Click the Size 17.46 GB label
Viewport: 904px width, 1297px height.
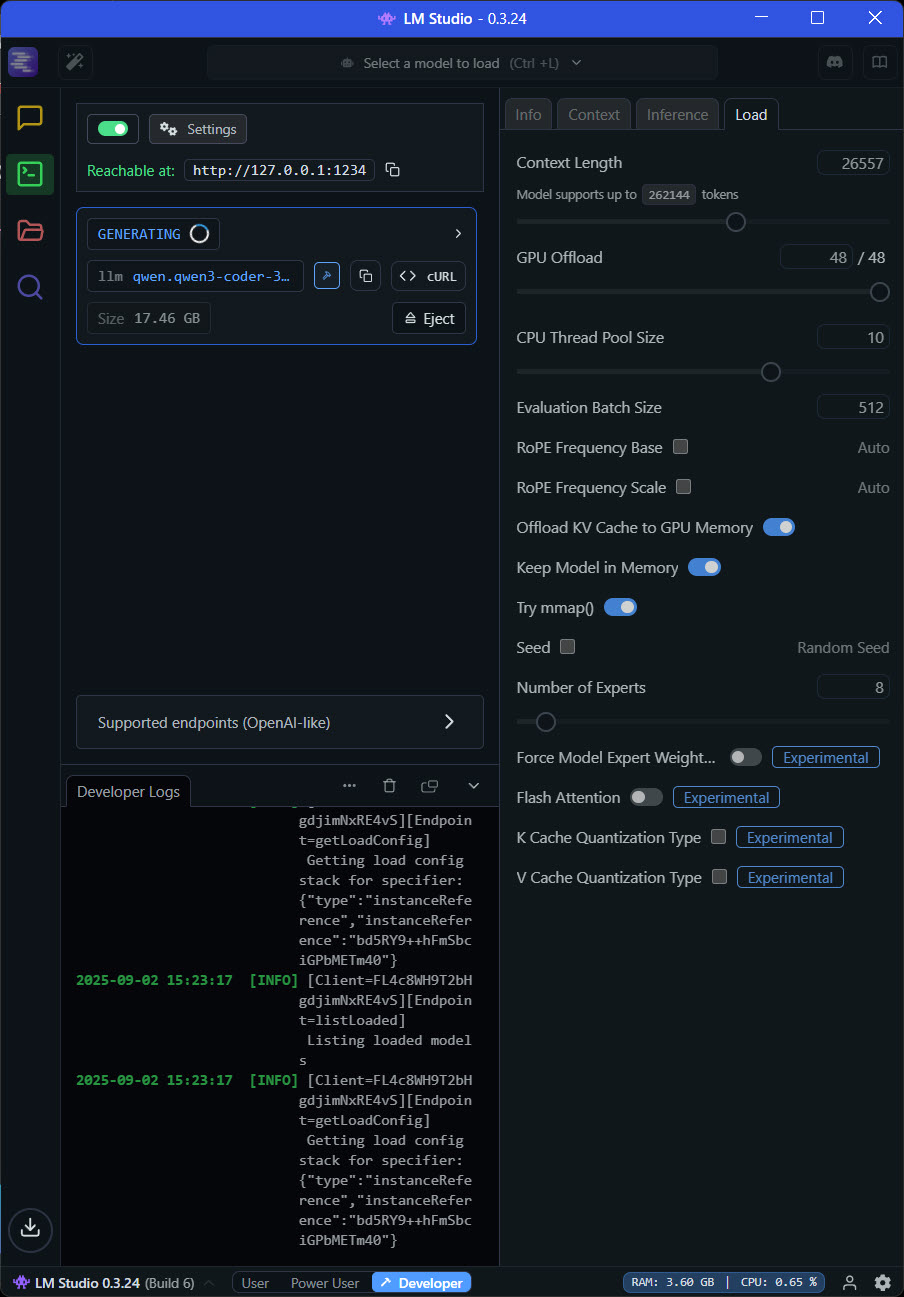(149, 318)
